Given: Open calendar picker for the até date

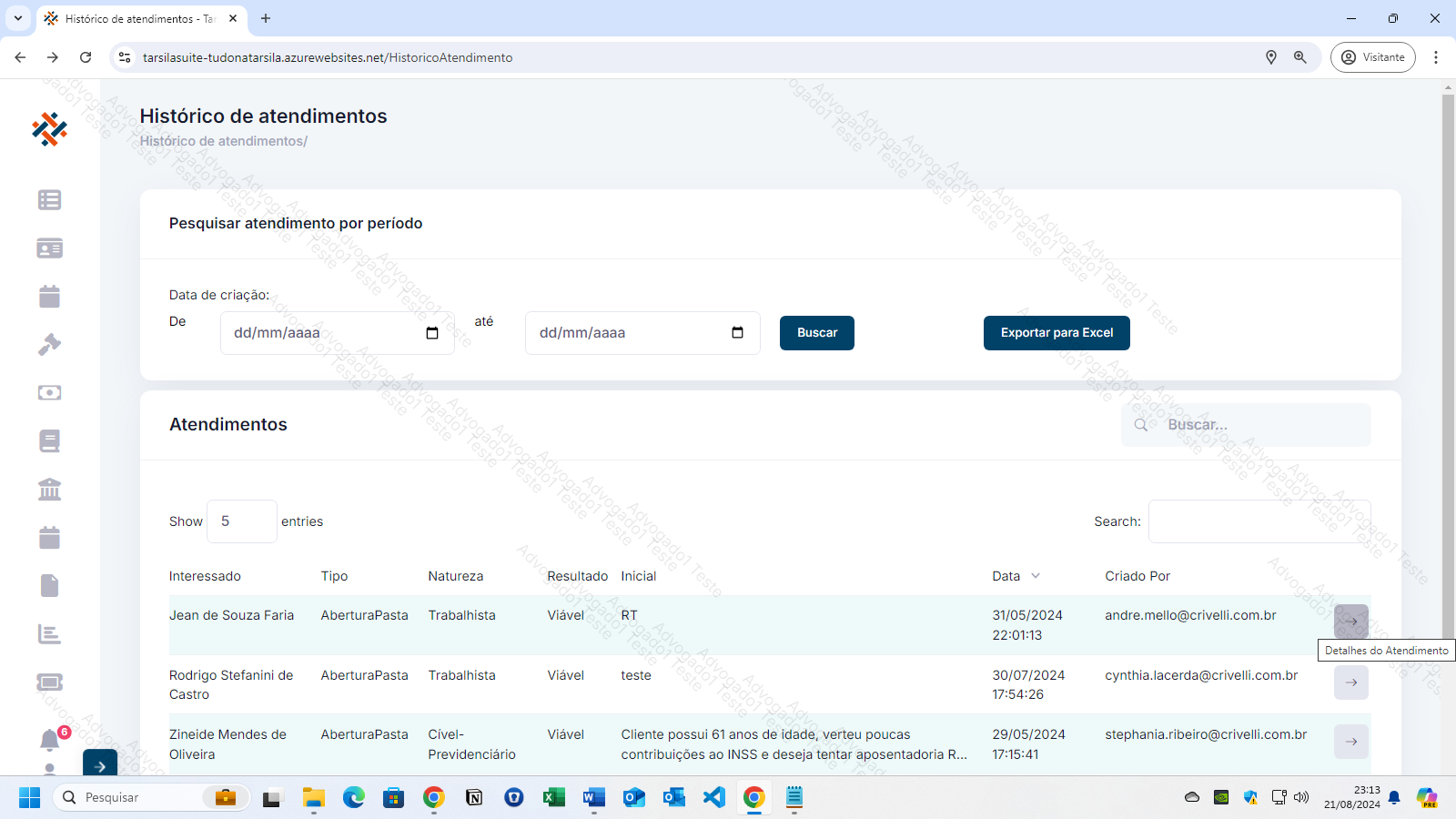Looking at the screenshot, I should (x=737, y=333).
